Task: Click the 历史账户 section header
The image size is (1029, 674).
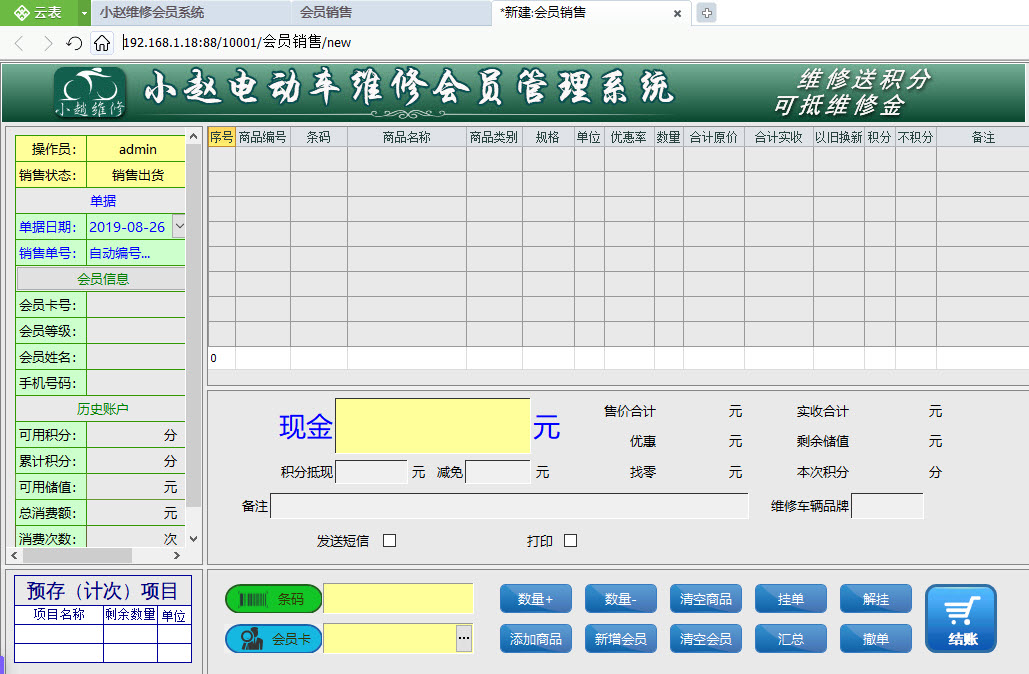Action: point(102,409)
